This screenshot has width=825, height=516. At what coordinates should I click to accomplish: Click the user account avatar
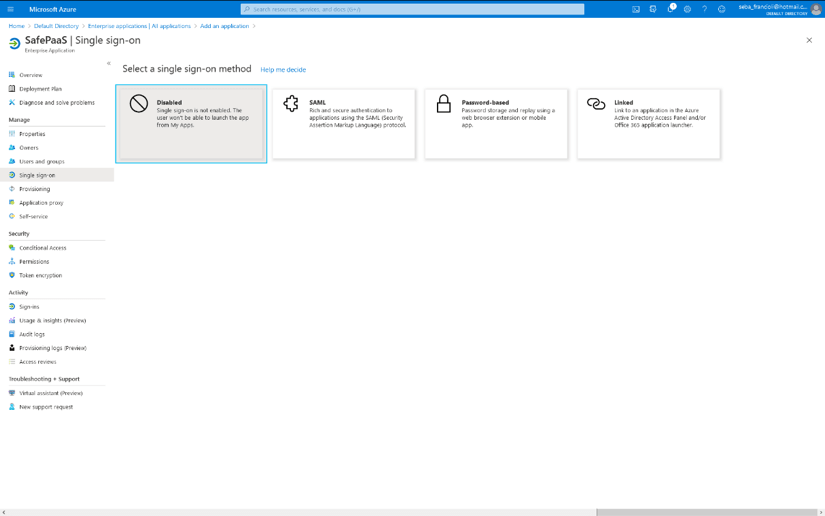[x=816, y=9]
